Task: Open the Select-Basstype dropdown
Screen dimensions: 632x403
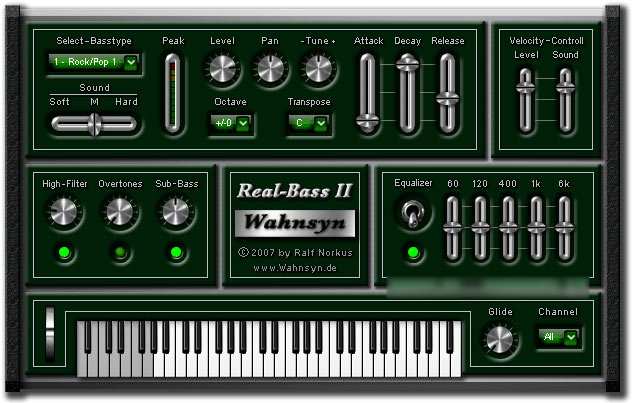Action: [94, 62]
